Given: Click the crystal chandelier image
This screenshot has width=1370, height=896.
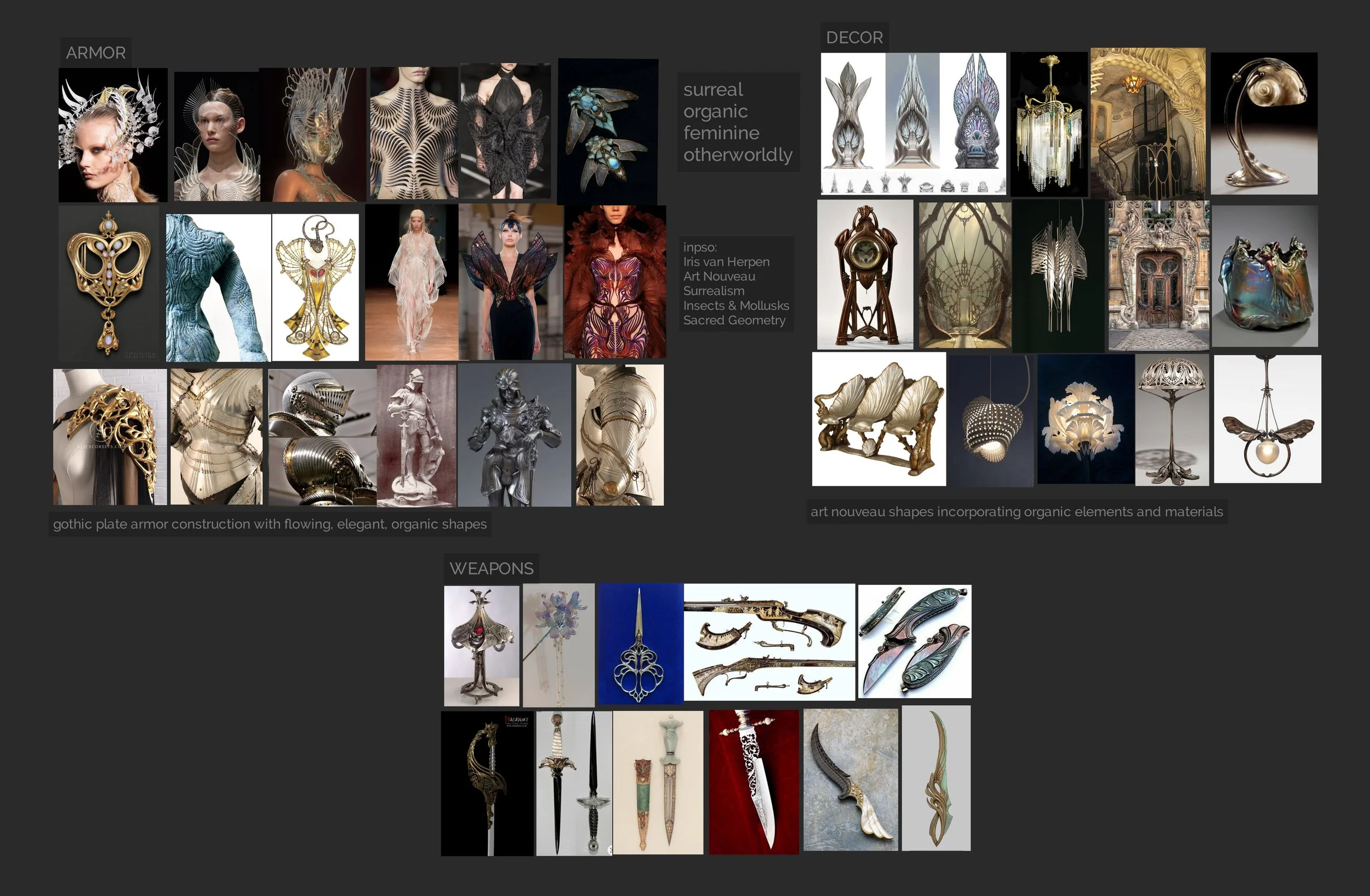Looking at the screenshot, I should pos(1048,124).
